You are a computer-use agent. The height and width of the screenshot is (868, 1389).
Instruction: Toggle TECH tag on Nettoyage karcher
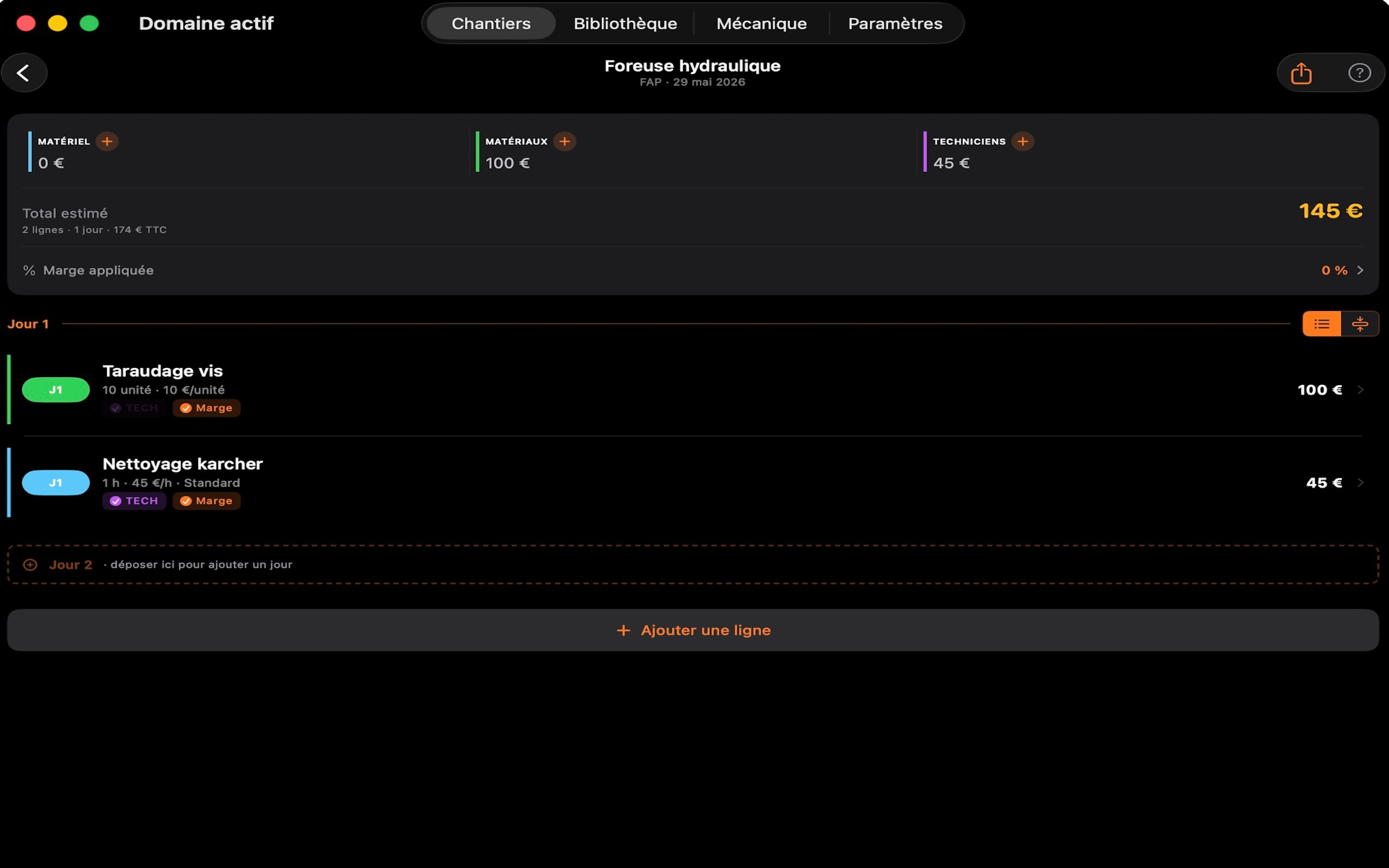coord(135,501)
